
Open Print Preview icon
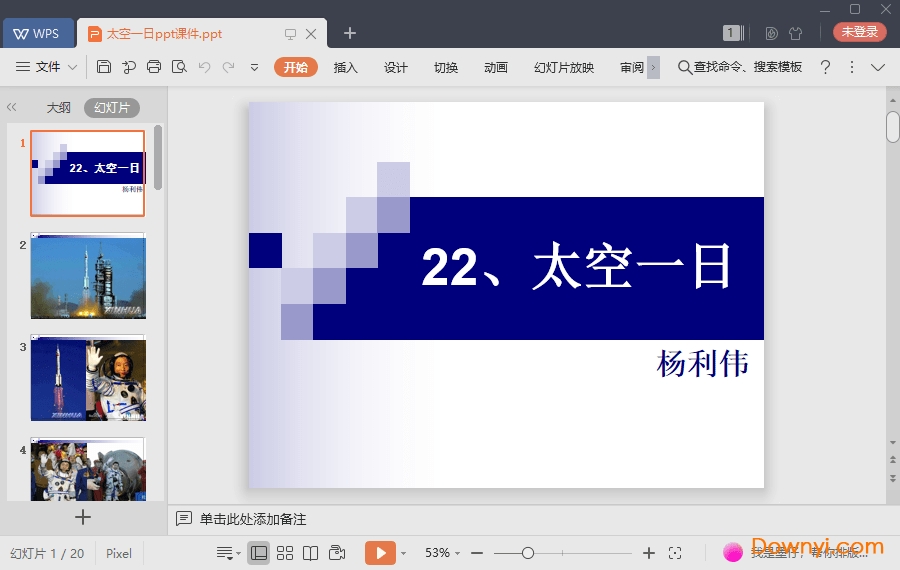click(179, 67)
